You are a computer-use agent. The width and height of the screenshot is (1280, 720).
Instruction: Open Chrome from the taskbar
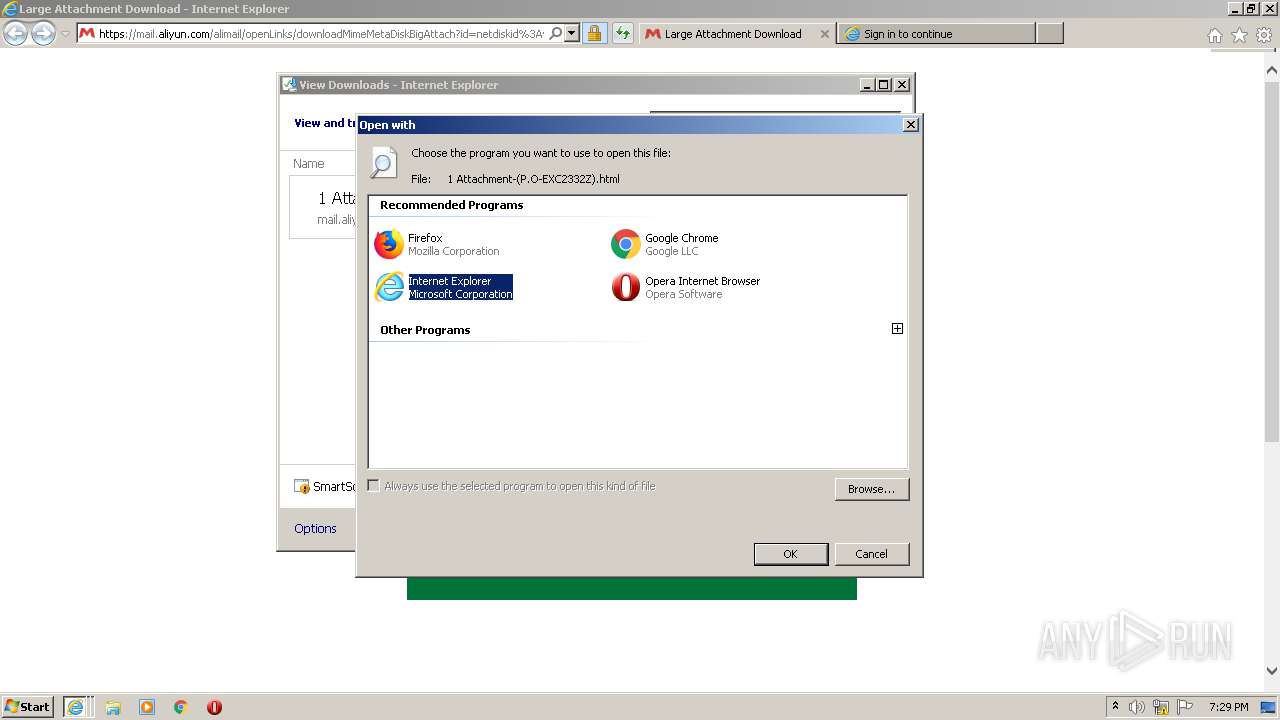[181, 707]
